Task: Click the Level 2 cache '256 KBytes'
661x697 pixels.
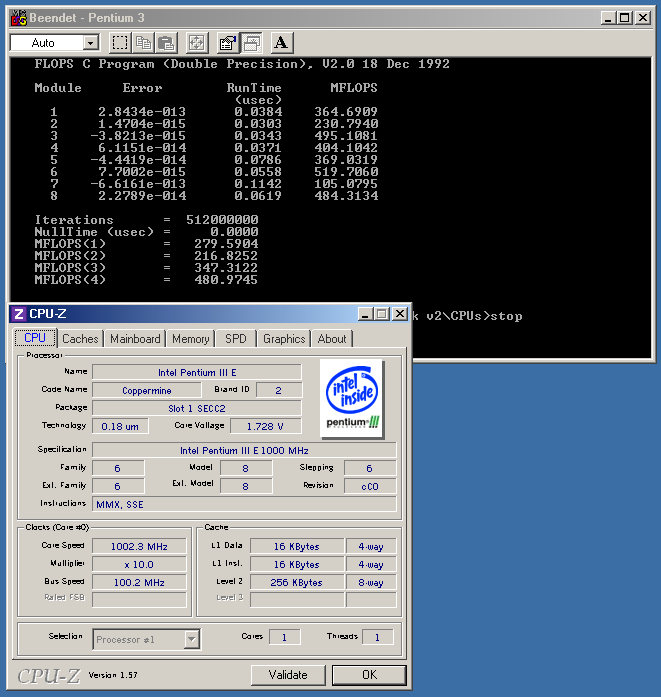Action: (297, 582)
